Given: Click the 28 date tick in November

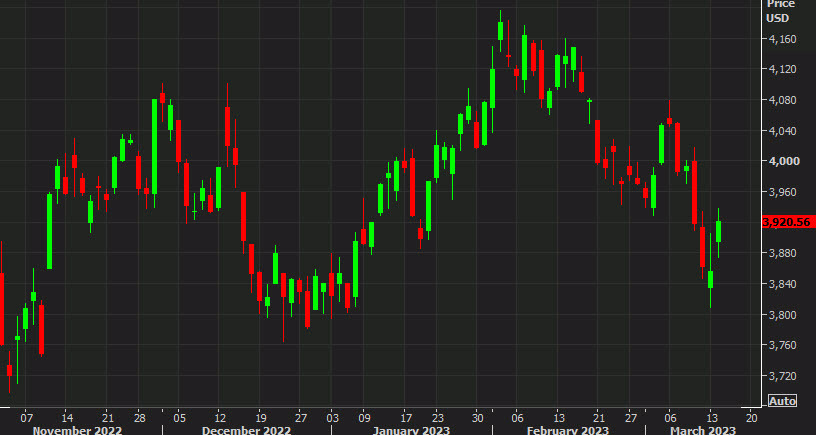Looking at the screenshot, I should pos(139,417).
